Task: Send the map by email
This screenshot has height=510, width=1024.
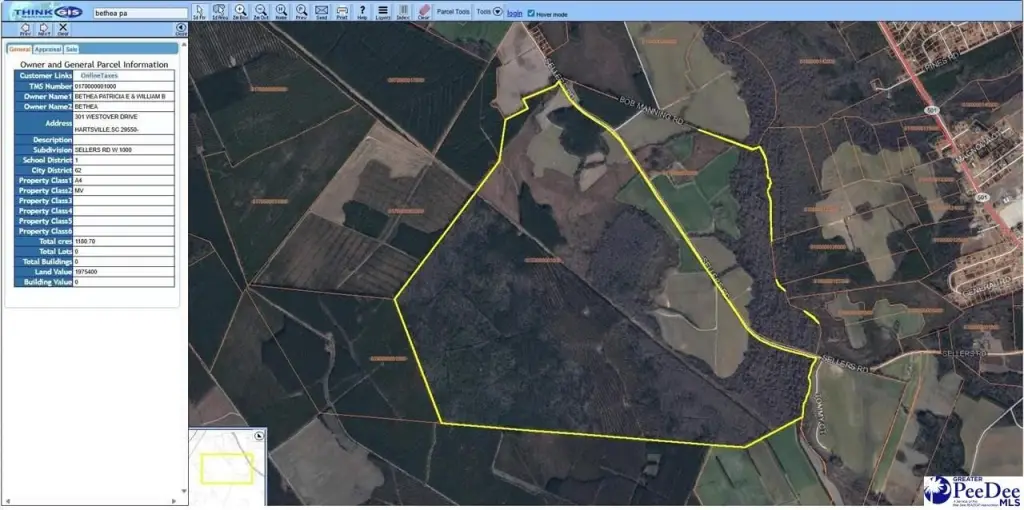Action: tap(321, 12)
